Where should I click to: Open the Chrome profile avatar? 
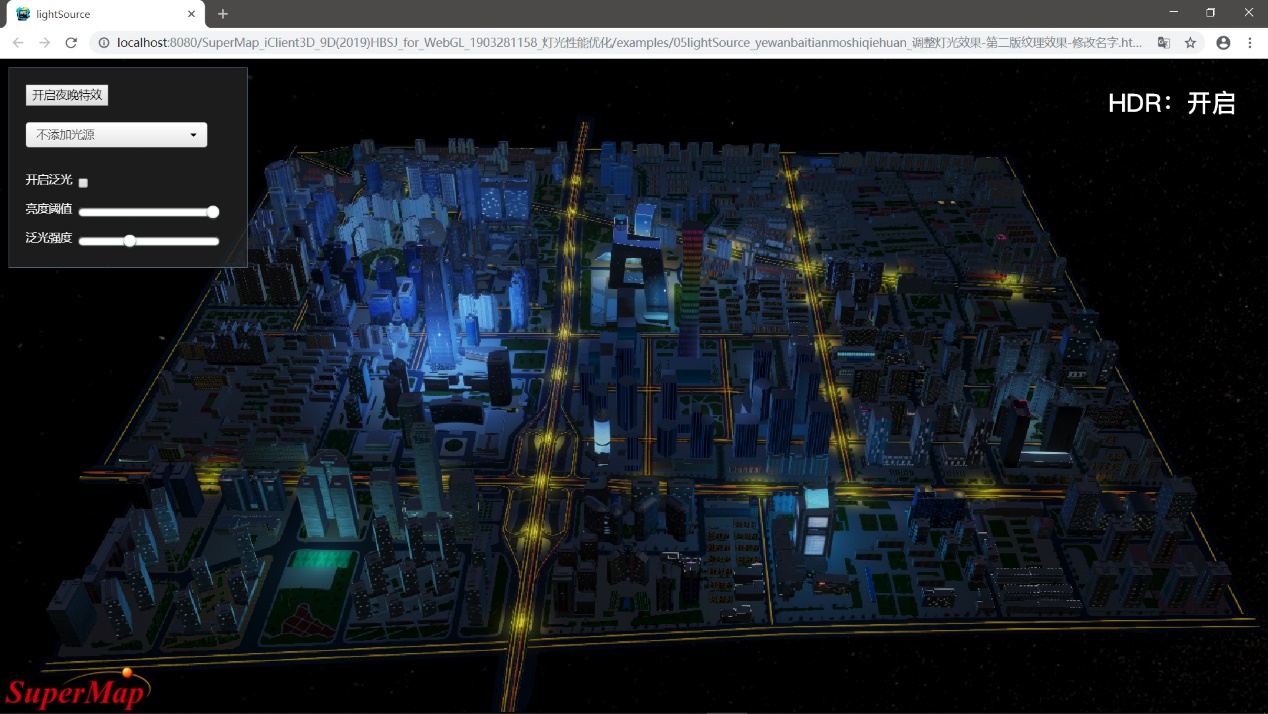click(x=1223, y=43)
